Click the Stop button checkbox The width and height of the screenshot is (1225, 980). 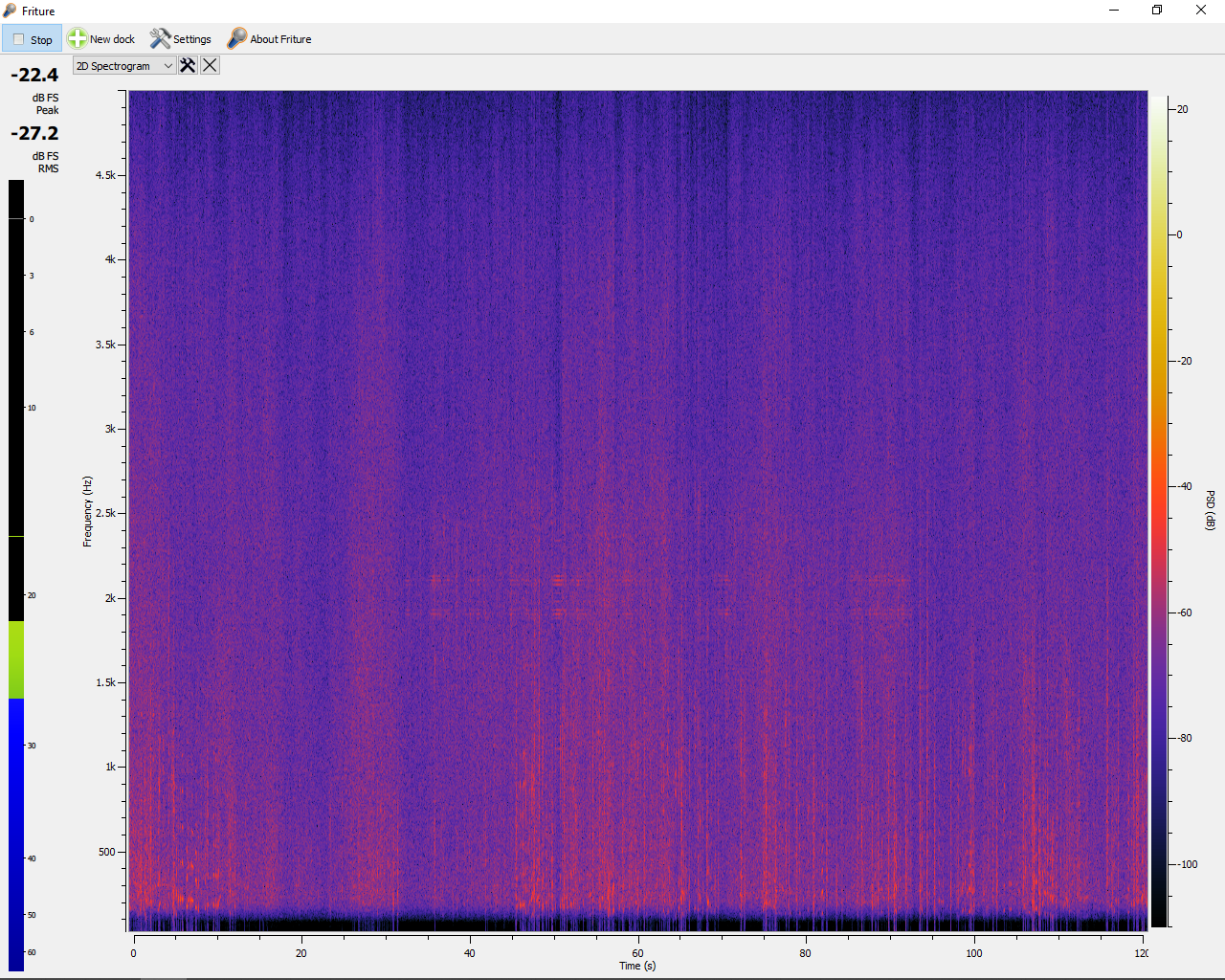pyautogui.click(x=18, y=39)
